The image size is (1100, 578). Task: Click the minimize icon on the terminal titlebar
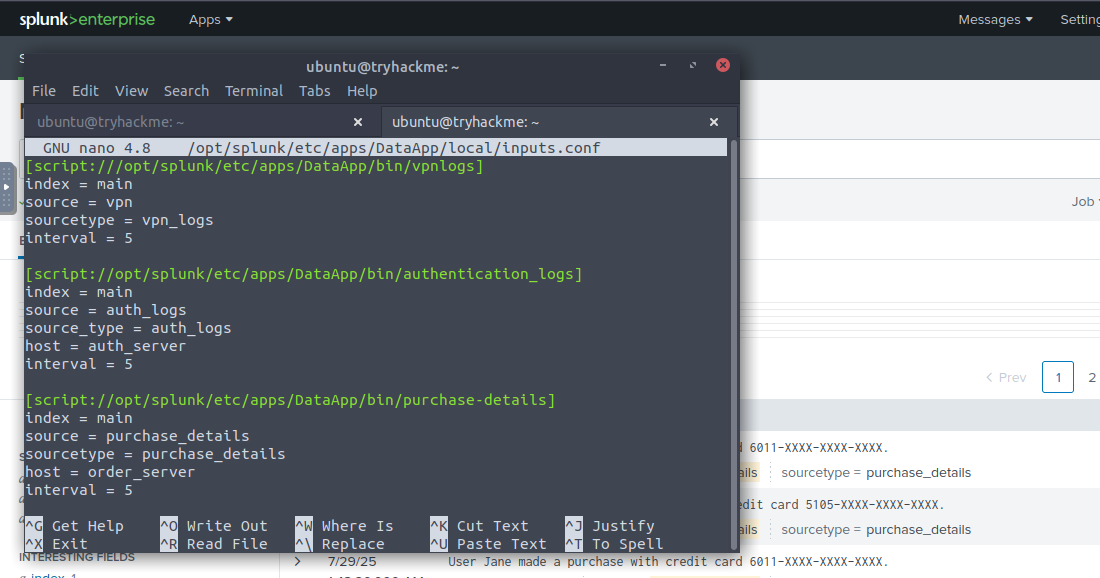(x=662, y=65)
